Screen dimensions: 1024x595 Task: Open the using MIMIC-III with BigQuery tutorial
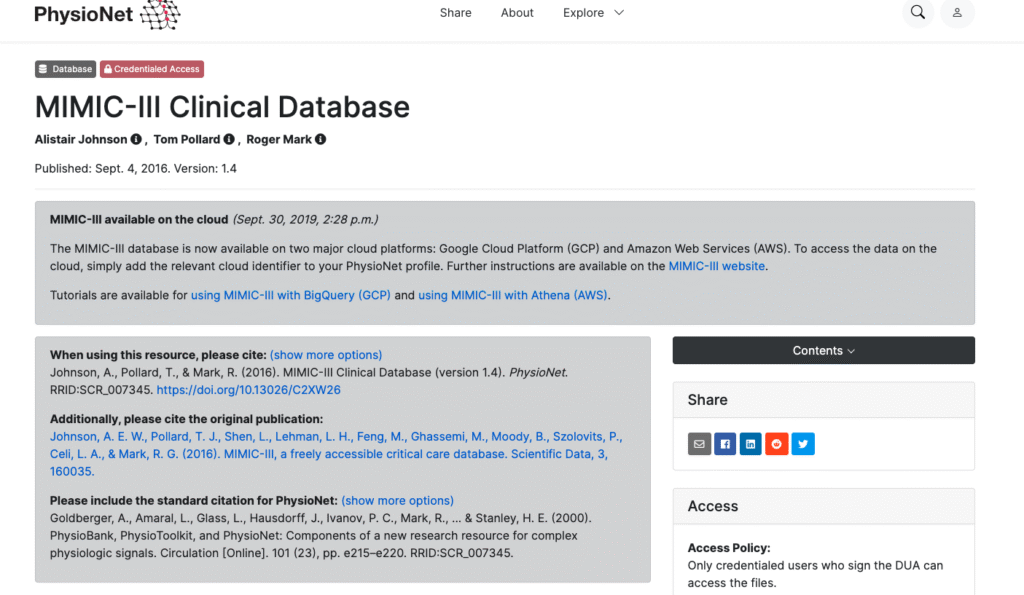[x=290, y=296]
